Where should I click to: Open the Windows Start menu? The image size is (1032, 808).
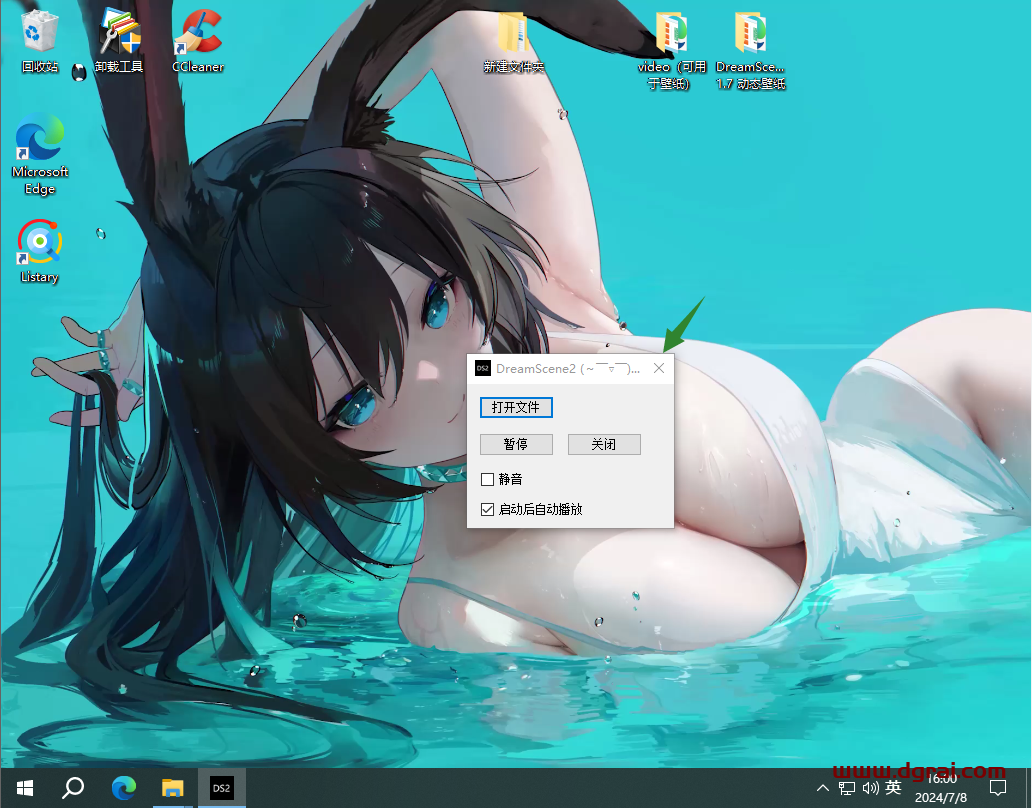point(25,788)
